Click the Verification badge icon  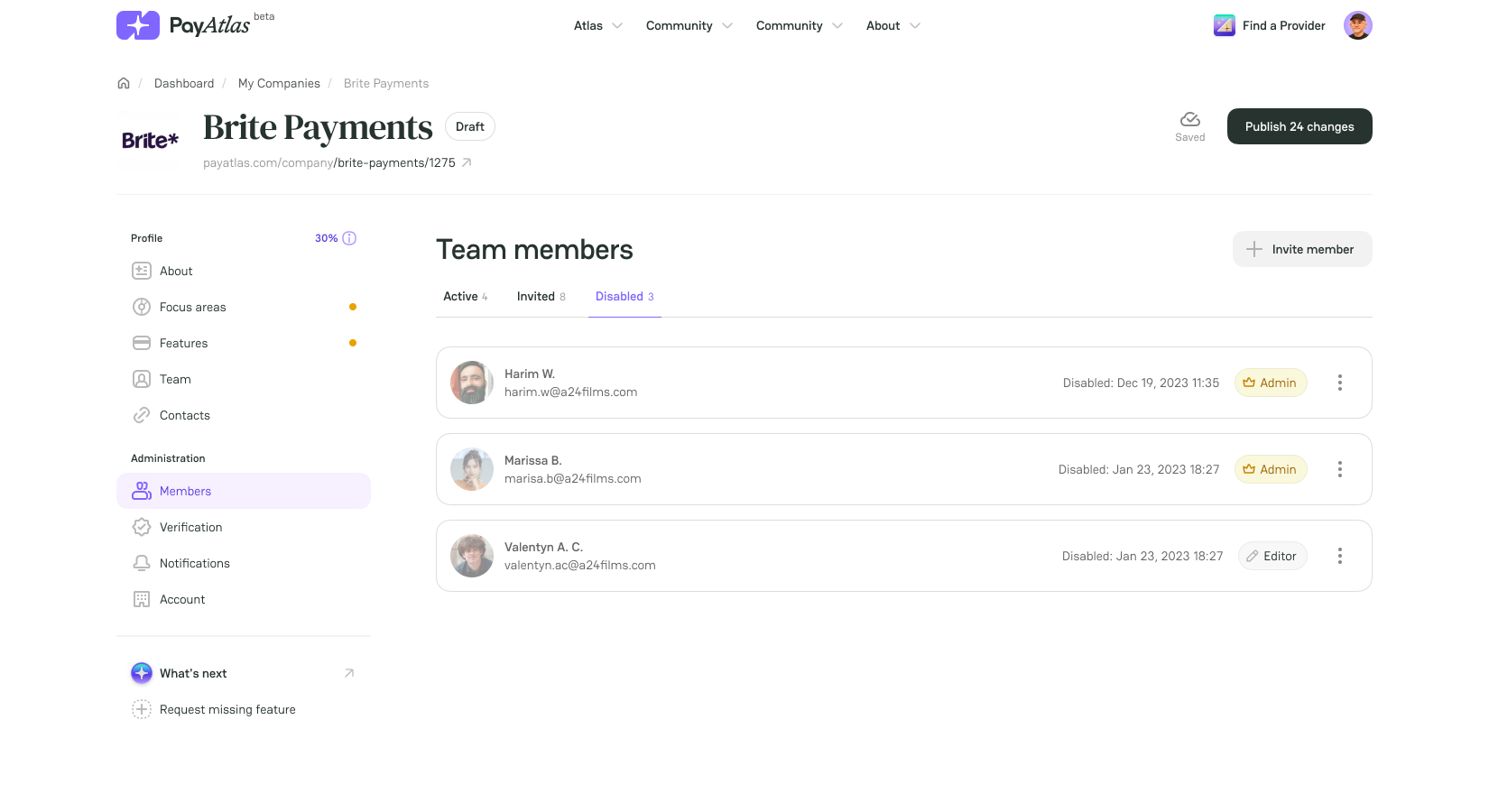pyautogui.click(x=142, y=527)
